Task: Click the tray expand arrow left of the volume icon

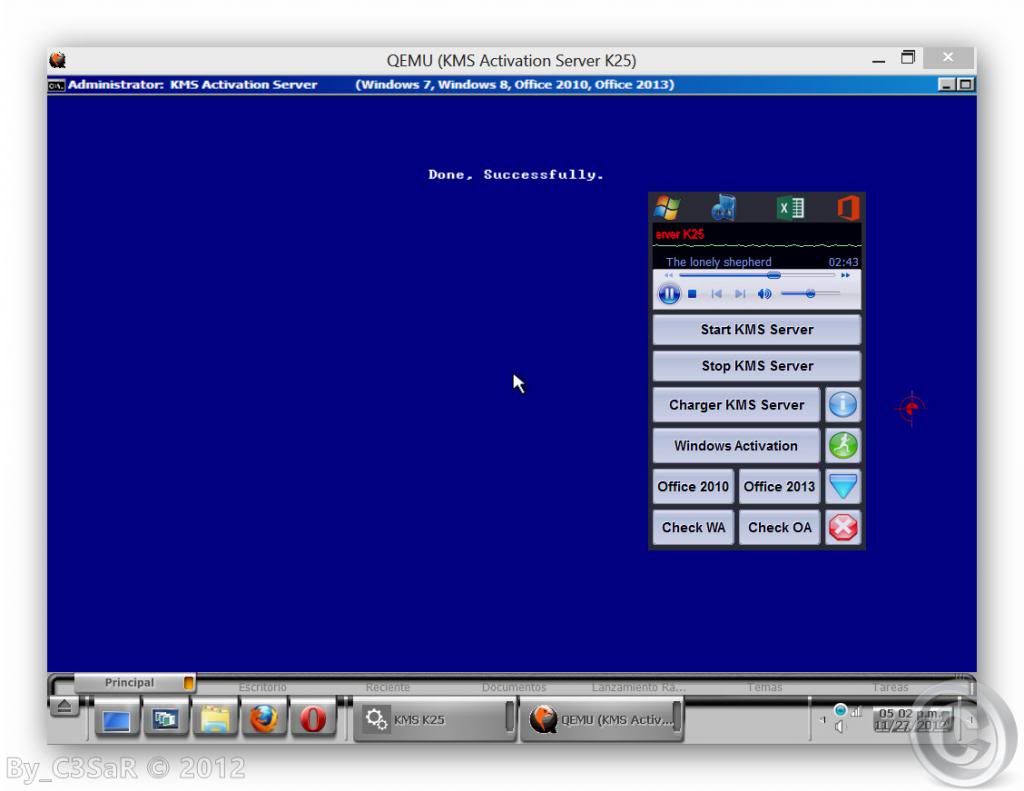Action: pyautogui.click(x=823, y=720)
